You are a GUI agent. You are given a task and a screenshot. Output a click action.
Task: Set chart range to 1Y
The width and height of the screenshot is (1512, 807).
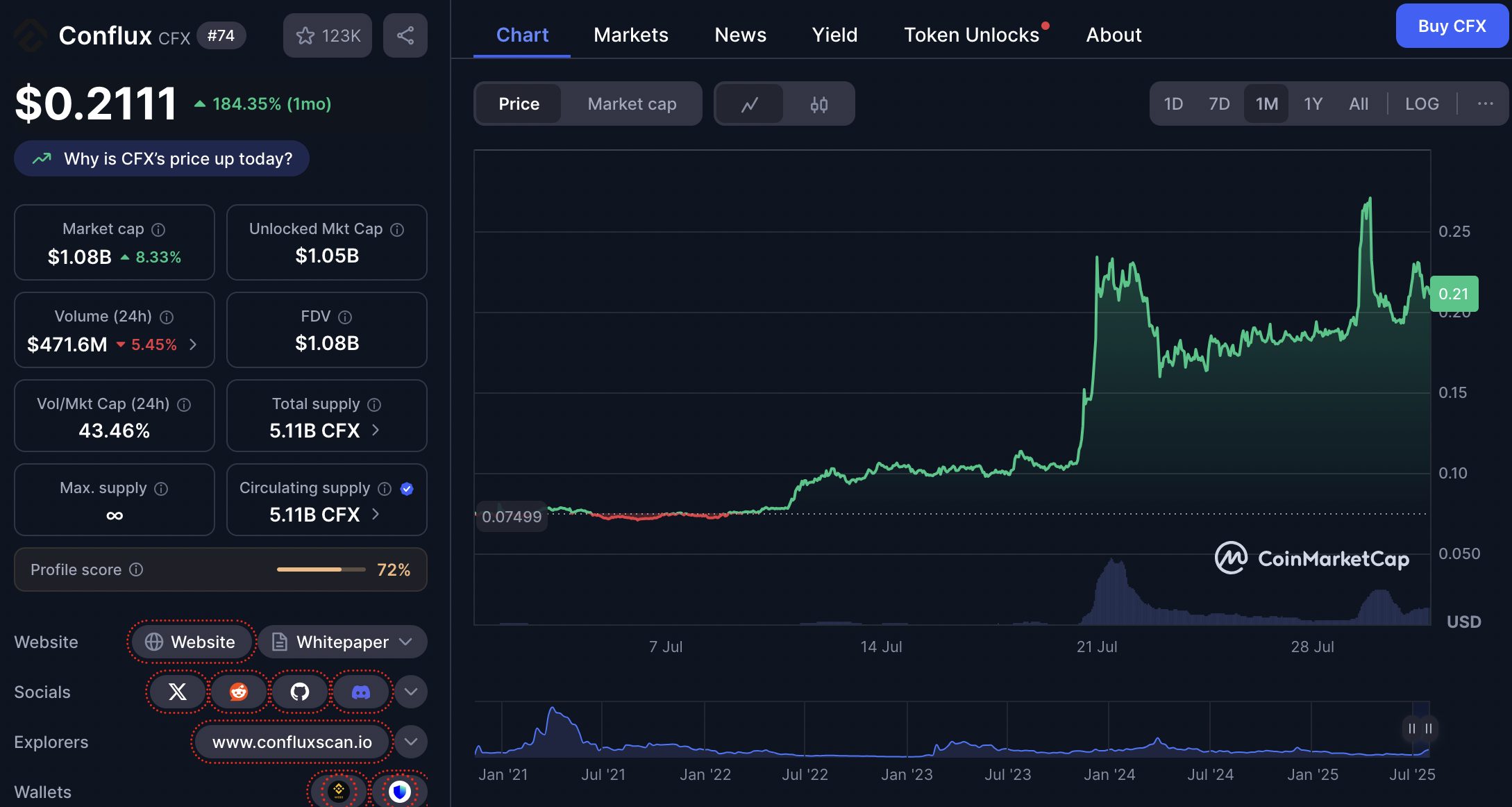pos(1313,104)
